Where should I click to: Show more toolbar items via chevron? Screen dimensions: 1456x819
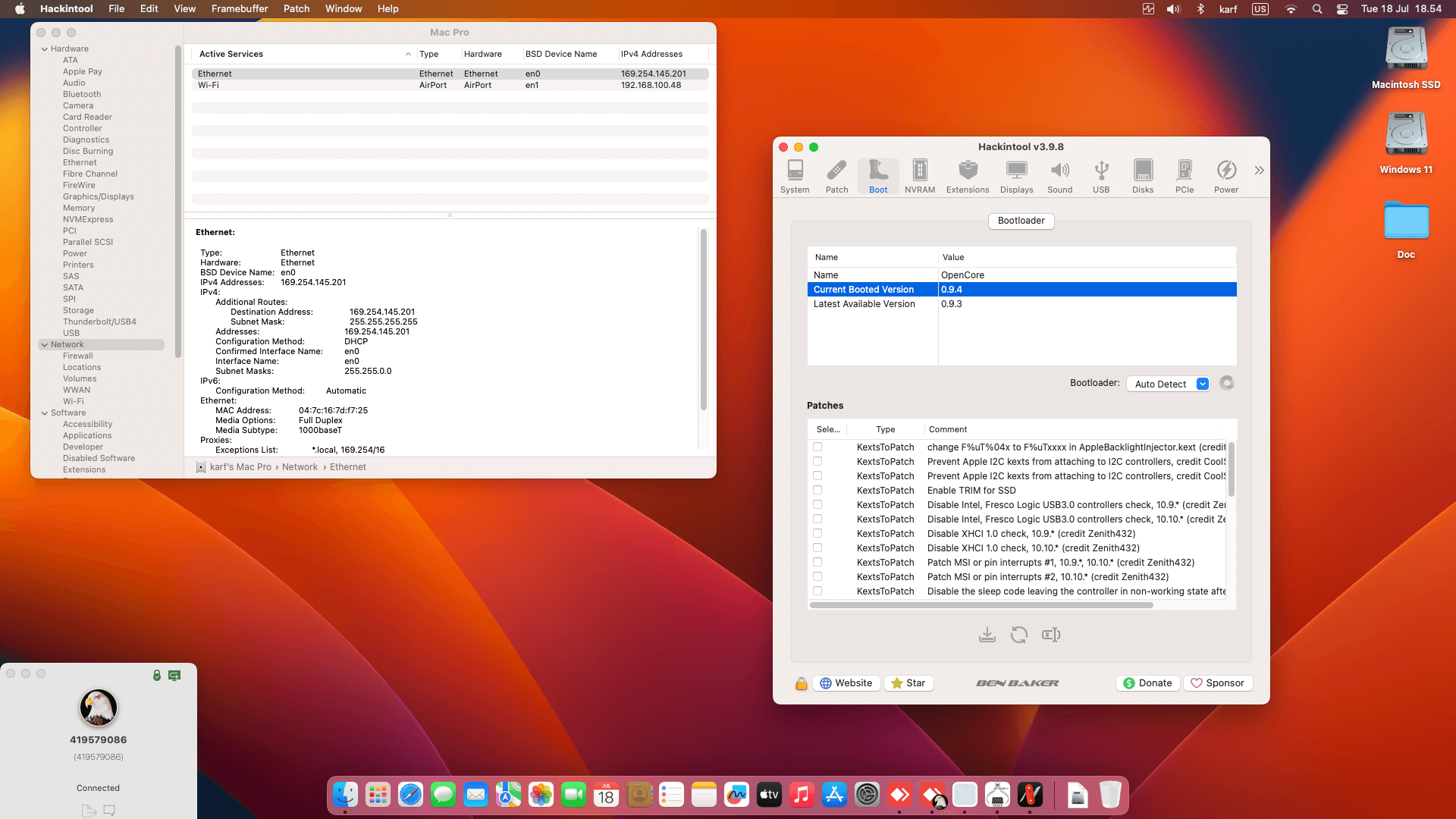[x=1259, y=170]
